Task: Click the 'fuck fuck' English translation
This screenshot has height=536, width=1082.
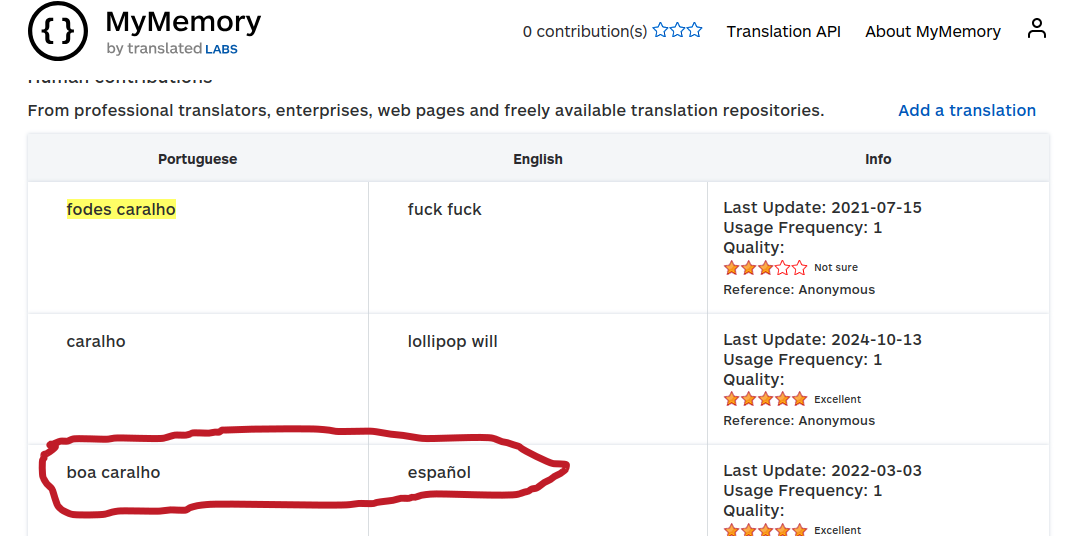Action: point(444,209)
